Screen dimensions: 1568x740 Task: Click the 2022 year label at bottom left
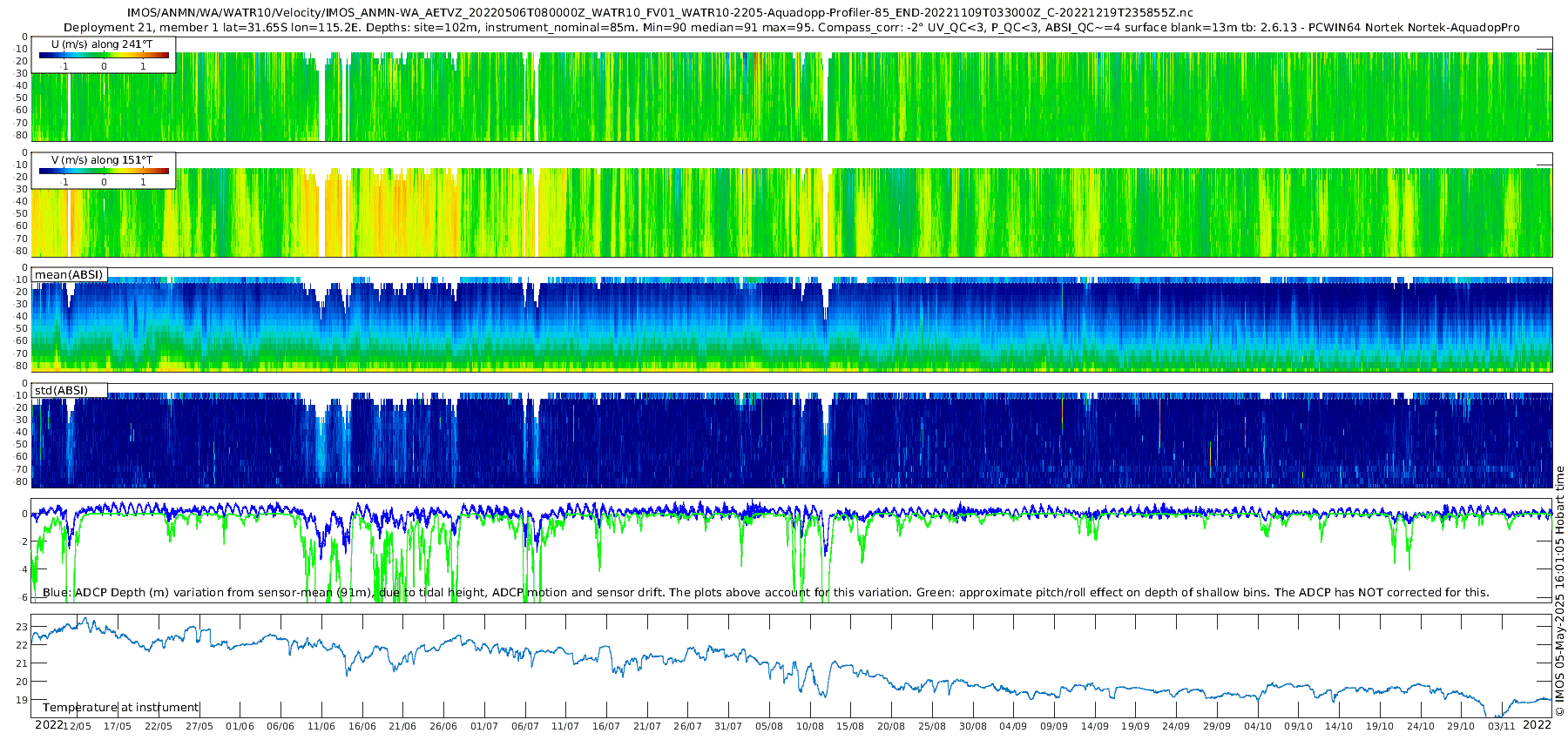coord(49,725)
